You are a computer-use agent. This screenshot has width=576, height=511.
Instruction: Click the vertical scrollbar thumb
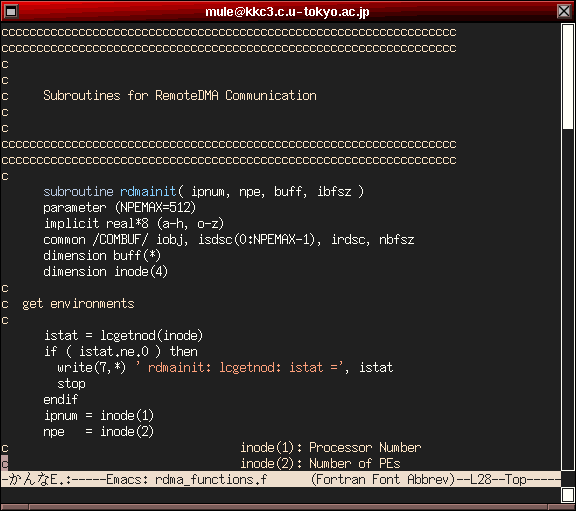(x=568, y=76)
